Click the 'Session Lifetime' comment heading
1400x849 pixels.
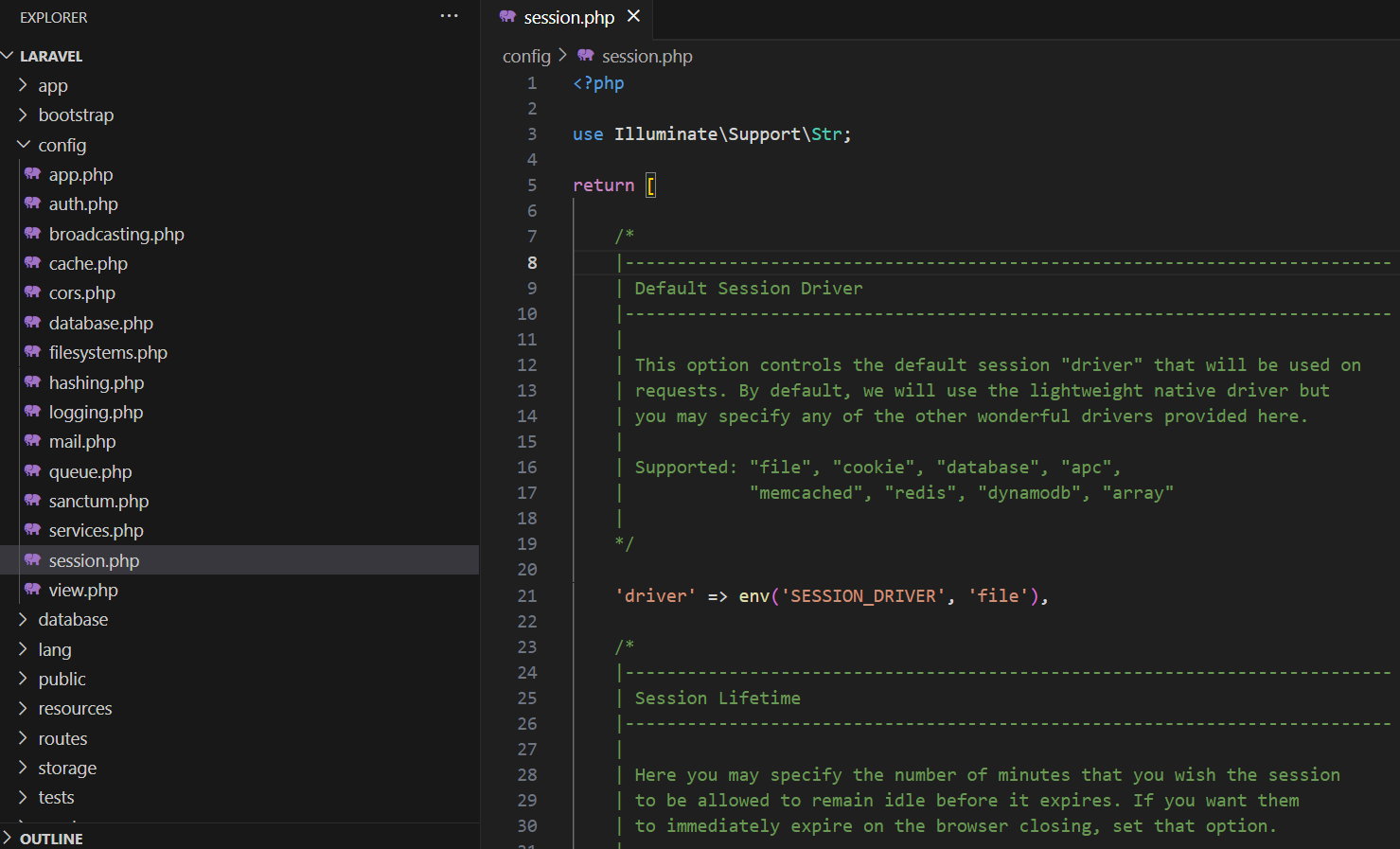point(718,698)
